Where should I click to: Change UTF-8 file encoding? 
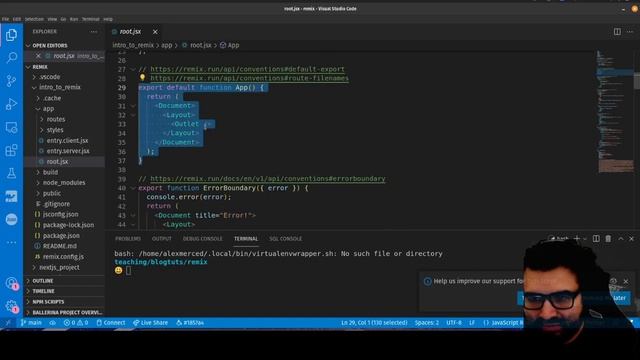[454, 323]
